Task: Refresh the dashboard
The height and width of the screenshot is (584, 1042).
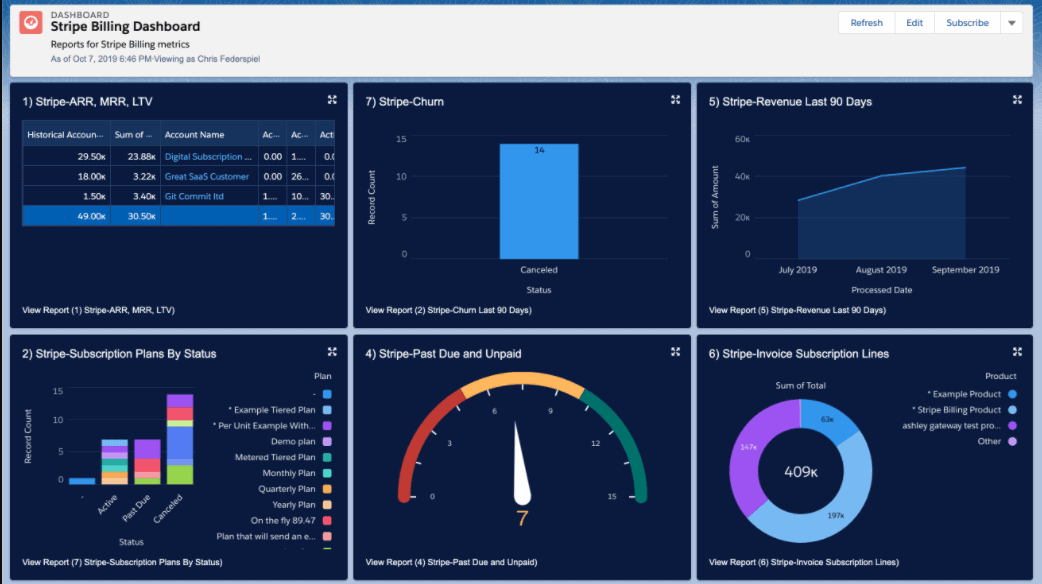Action: pyautogui.click(x=867, y=23)
